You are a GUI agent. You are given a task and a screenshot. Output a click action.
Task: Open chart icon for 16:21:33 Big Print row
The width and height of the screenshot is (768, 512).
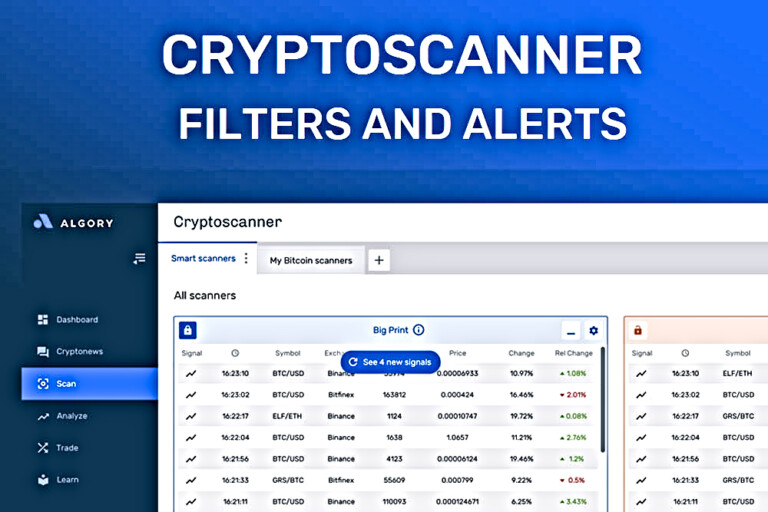(191, 480)
